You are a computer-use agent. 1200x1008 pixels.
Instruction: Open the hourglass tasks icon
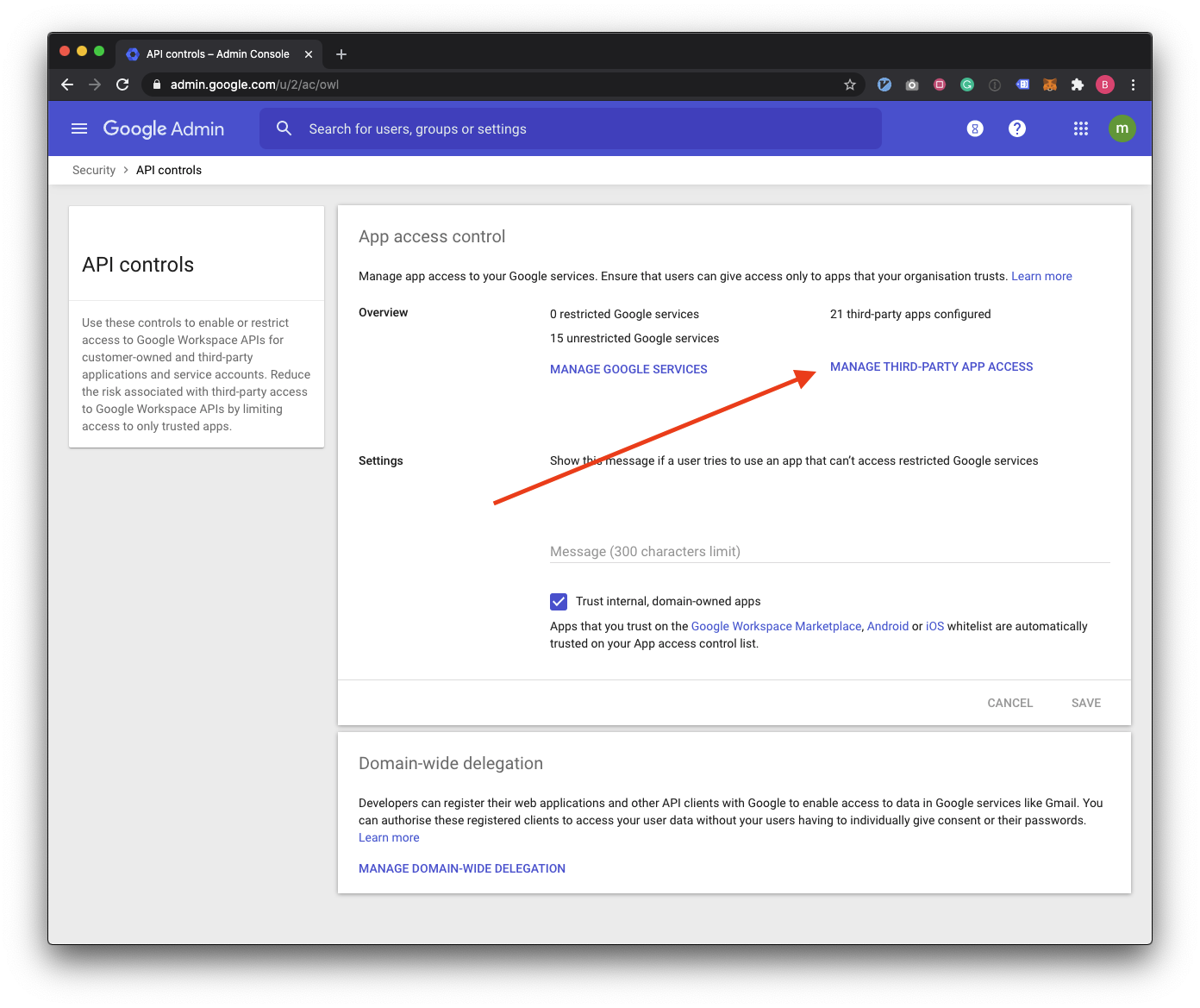click(975, 128)
